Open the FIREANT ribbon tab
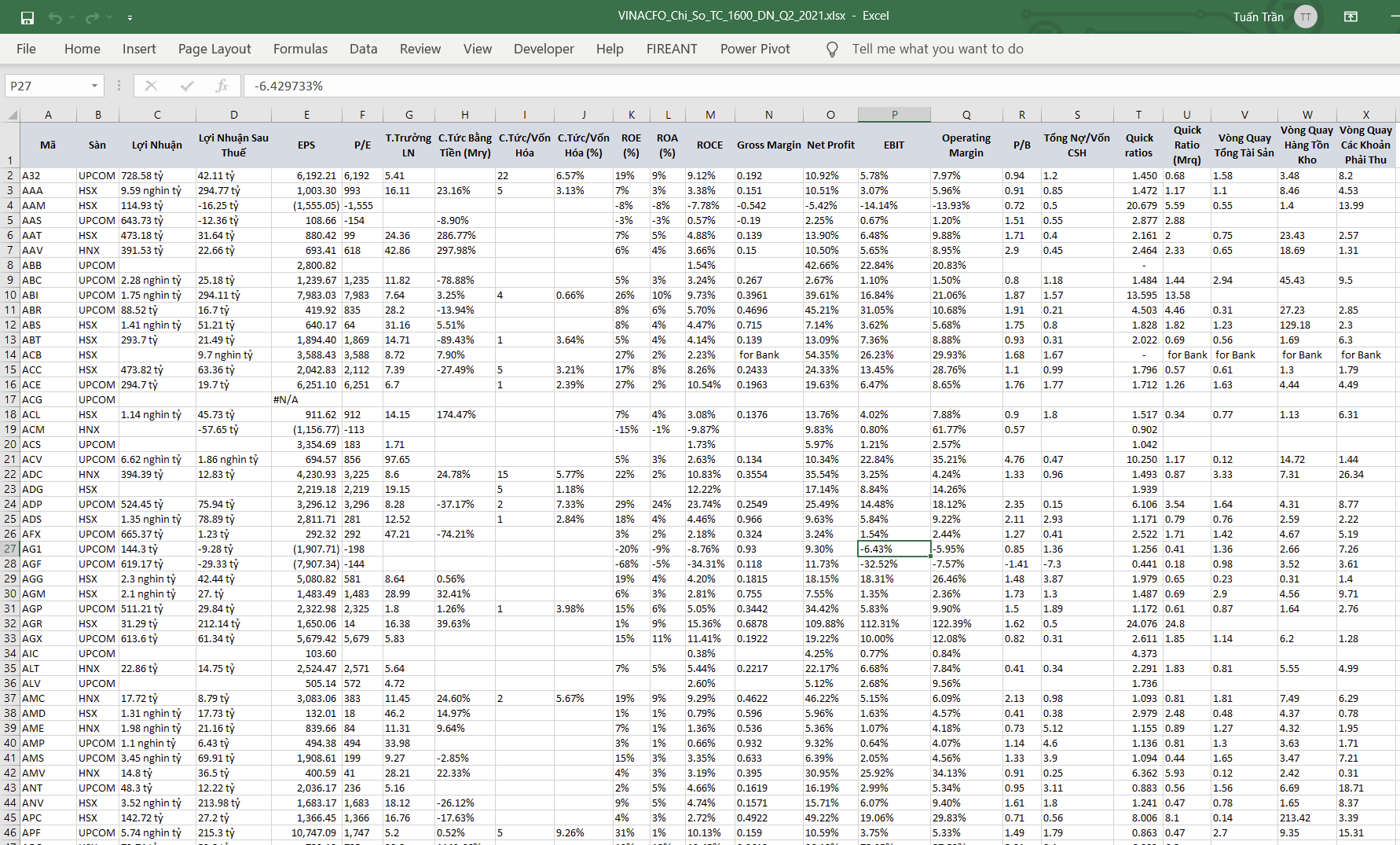The image size is (1400, 845). pyautogui.click(x=672, y=49)
